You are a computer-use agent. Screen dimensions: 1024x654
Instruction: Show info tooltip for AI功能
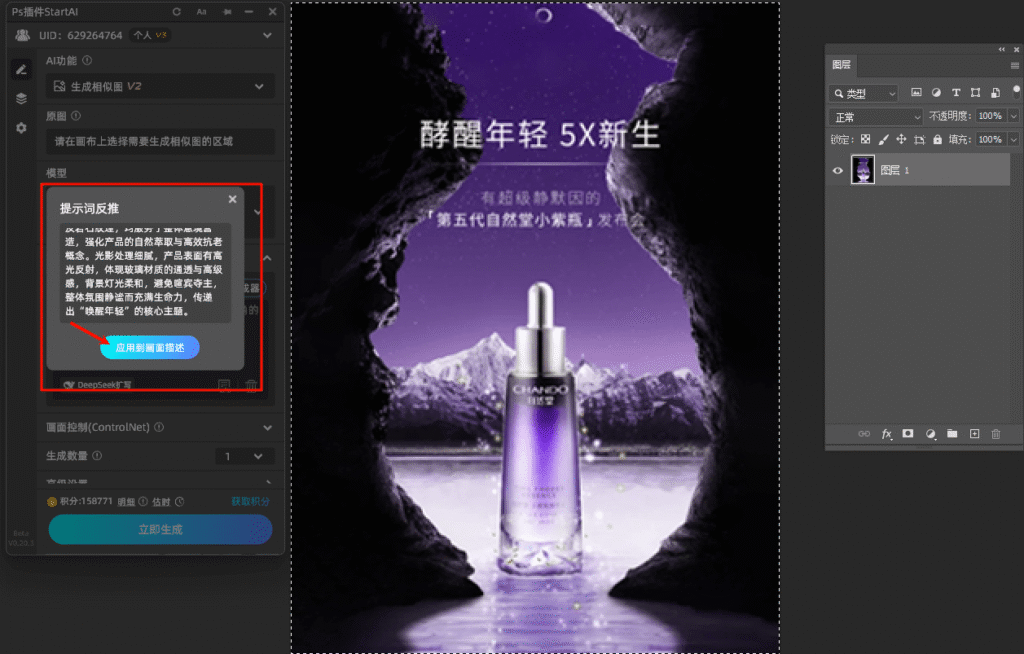[88, 61]
